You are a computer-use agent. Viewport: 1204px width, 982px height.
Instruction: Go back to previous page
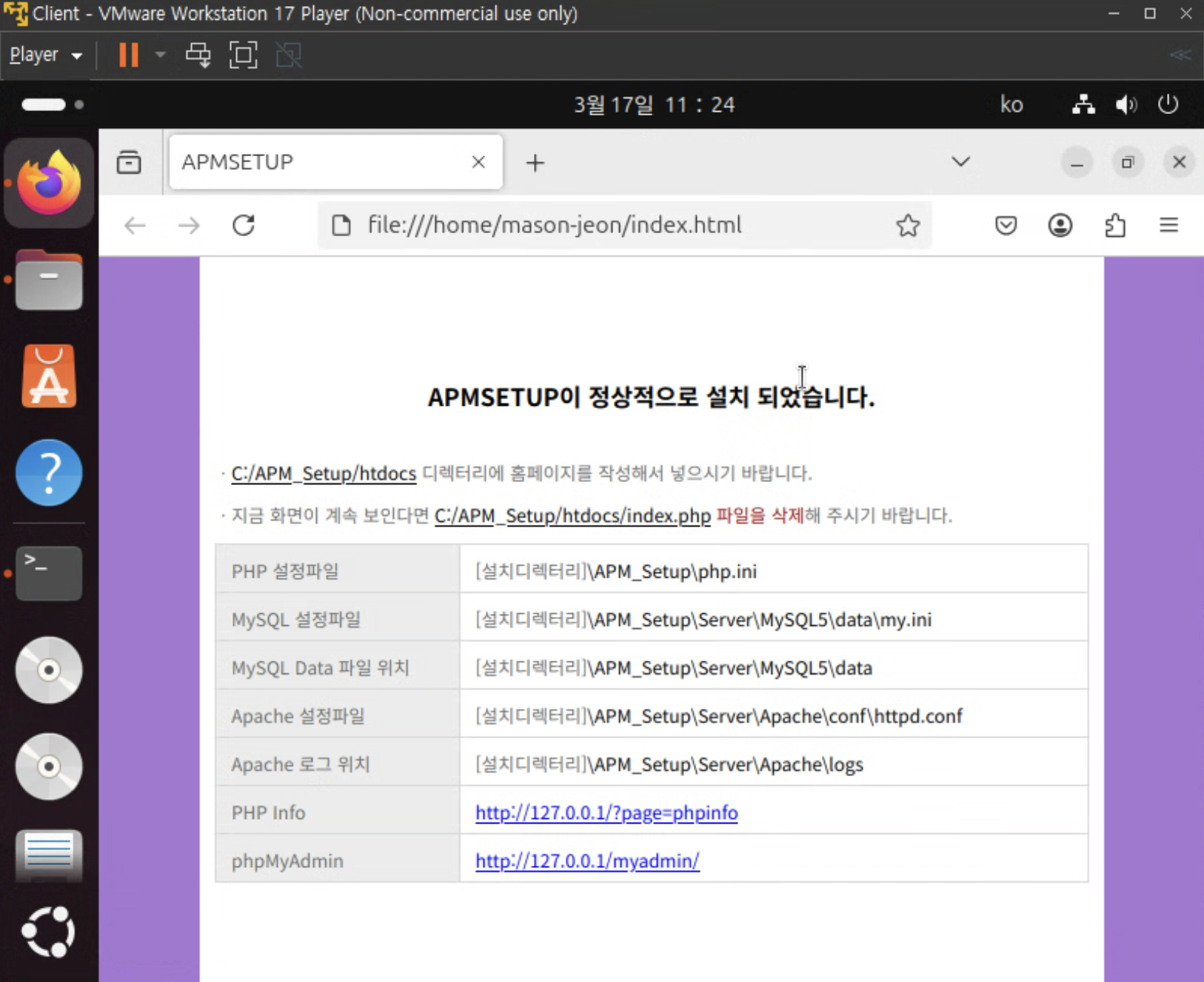pos(135,225)
